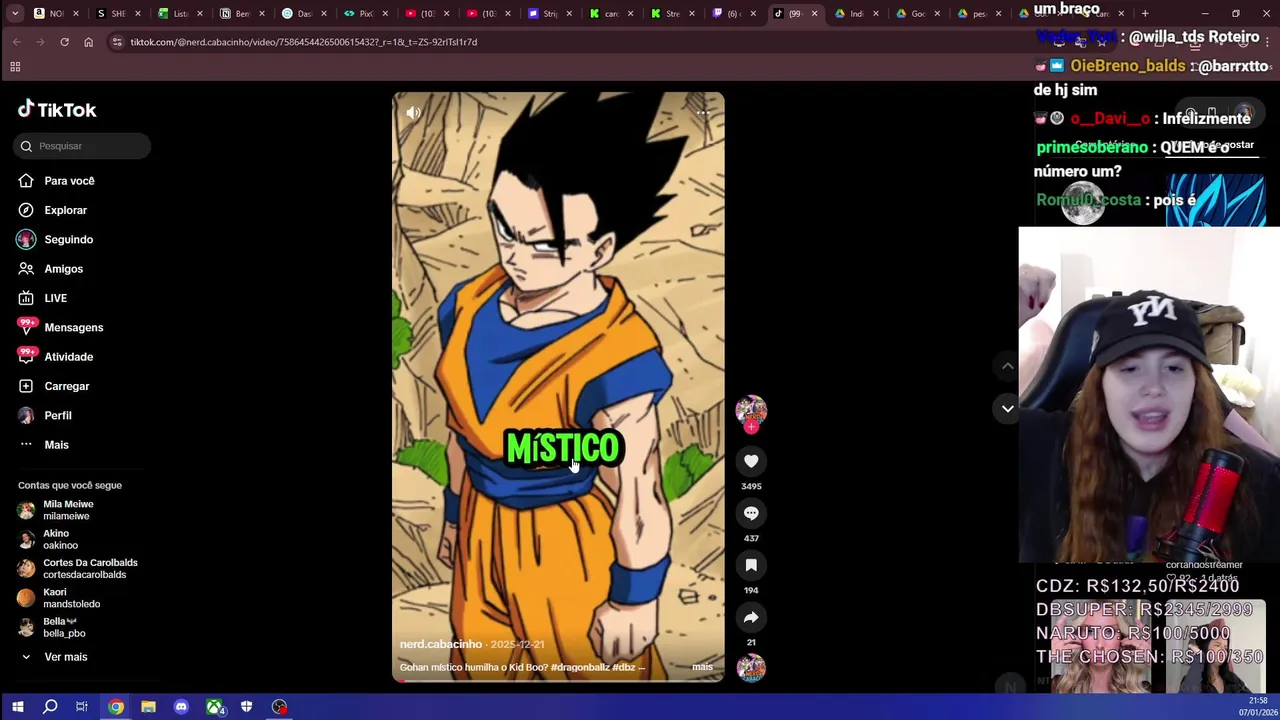Open the spinning sound disc at the bottom of the action column

tap(751, 668)
